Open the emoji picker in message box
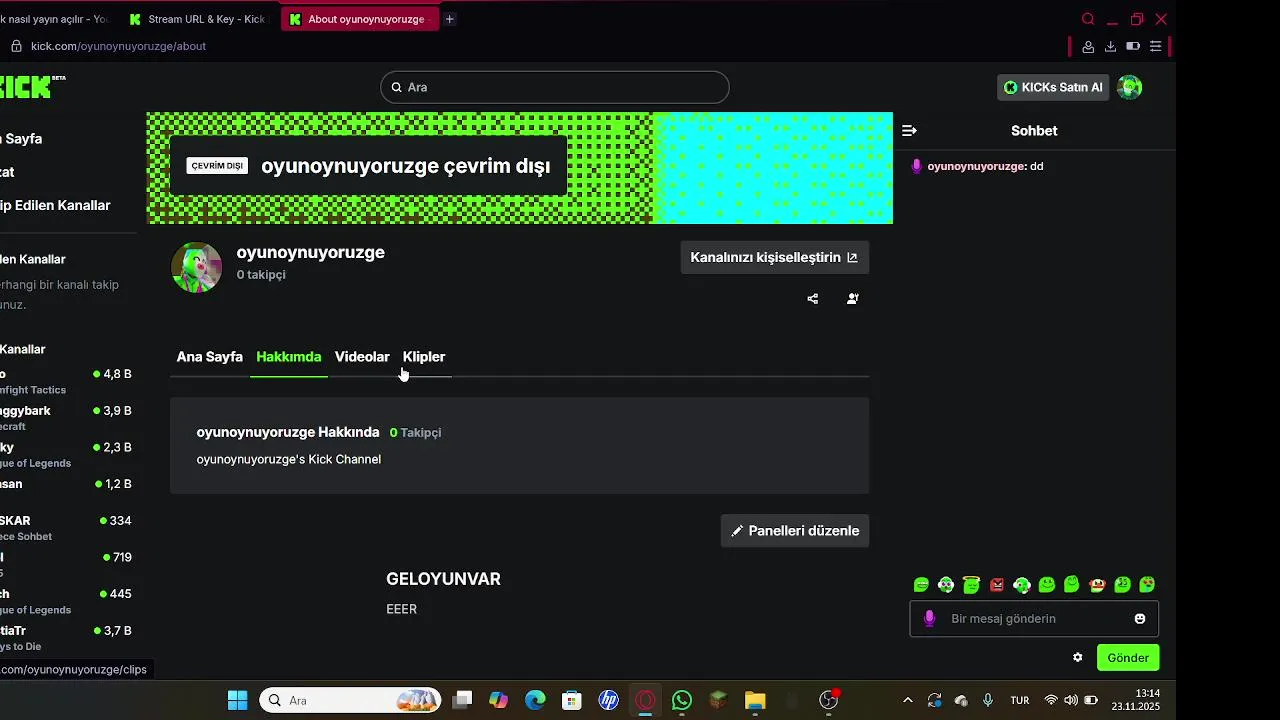Viewport: 1280px width, 720px height. click(x=1140, y=619)
